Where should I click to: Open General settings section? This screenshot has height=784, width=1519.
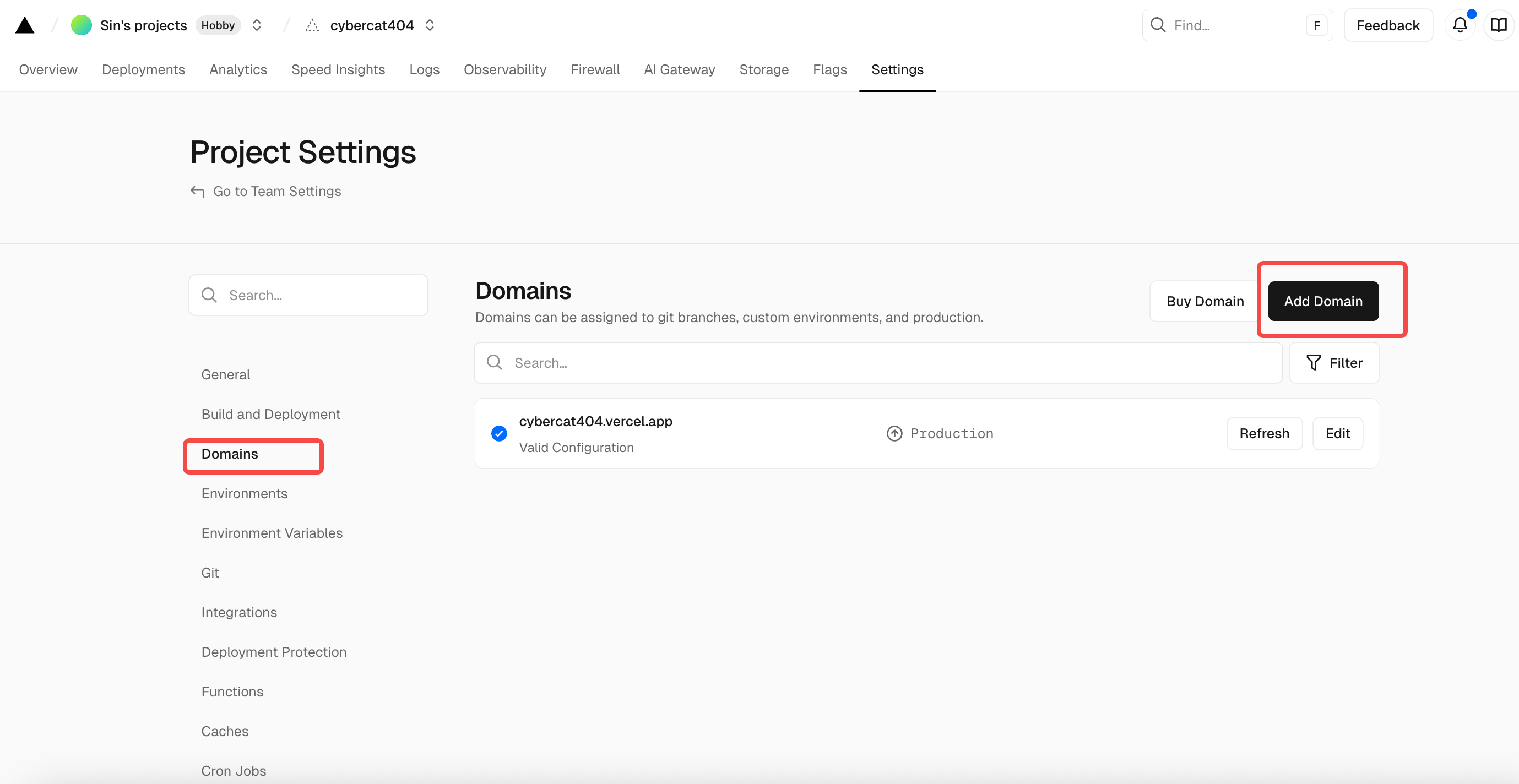pos(226,375)
